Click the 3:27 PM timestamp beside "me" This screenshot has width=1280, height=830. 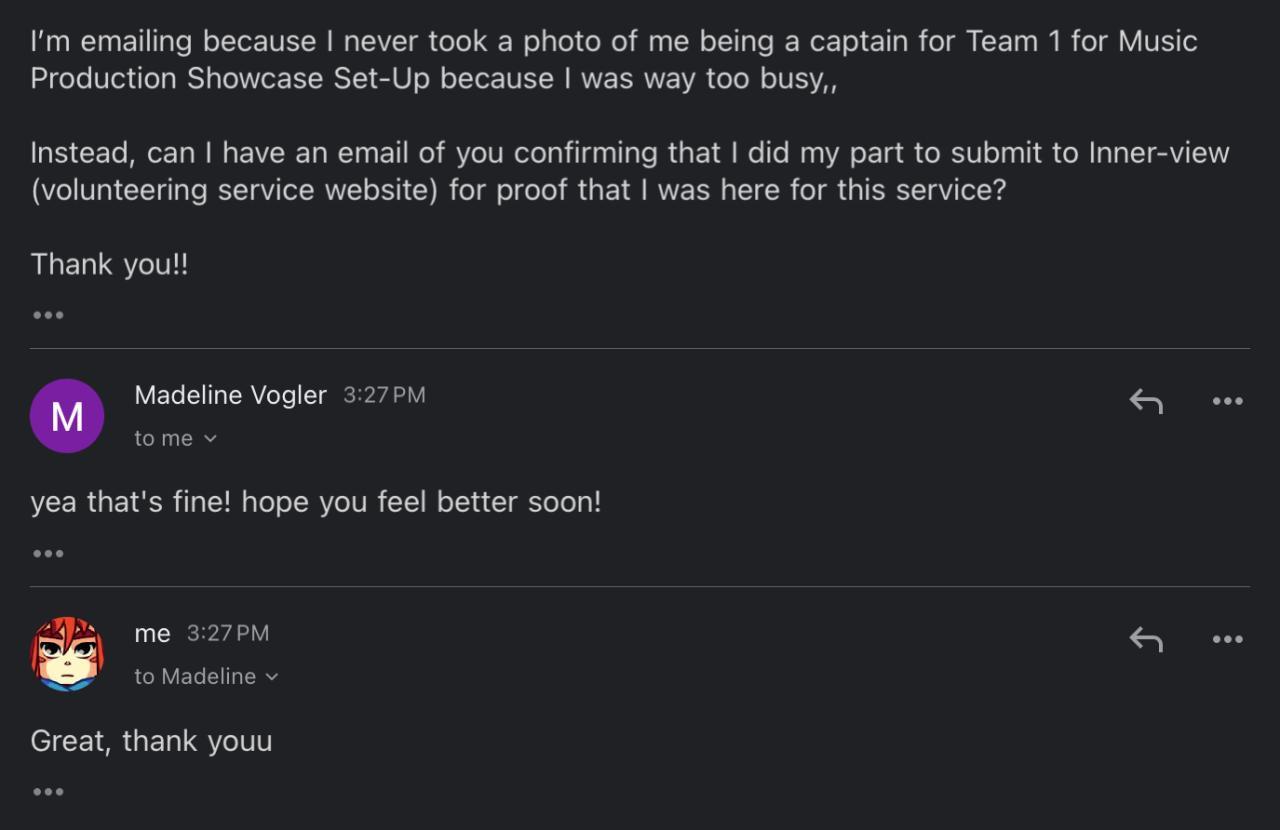coord(228,633)
